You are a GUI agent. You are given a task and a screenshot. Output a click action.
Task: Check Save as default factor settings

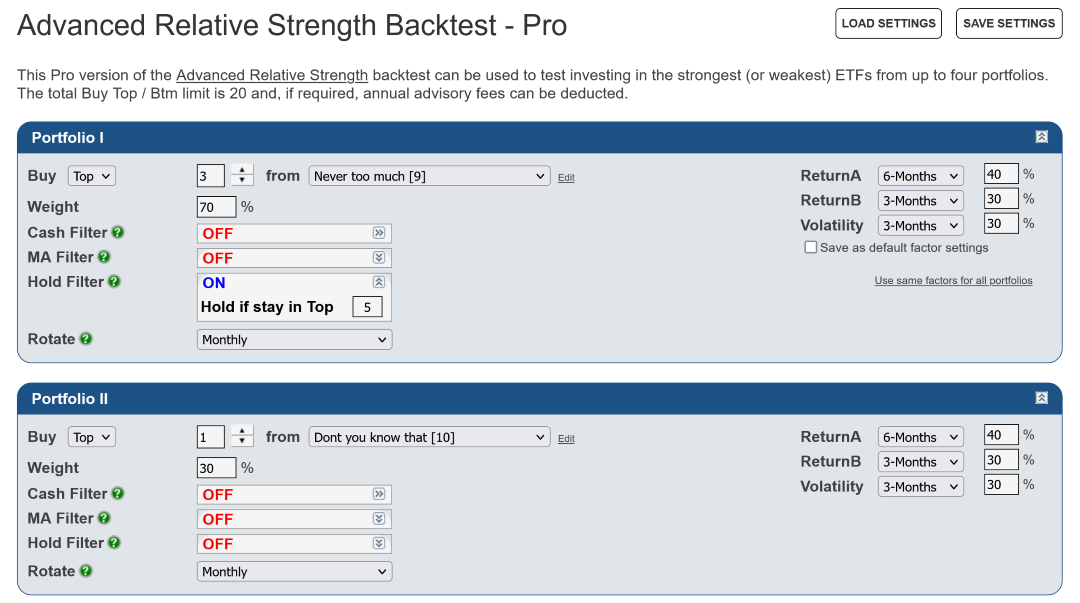[811, 247]
